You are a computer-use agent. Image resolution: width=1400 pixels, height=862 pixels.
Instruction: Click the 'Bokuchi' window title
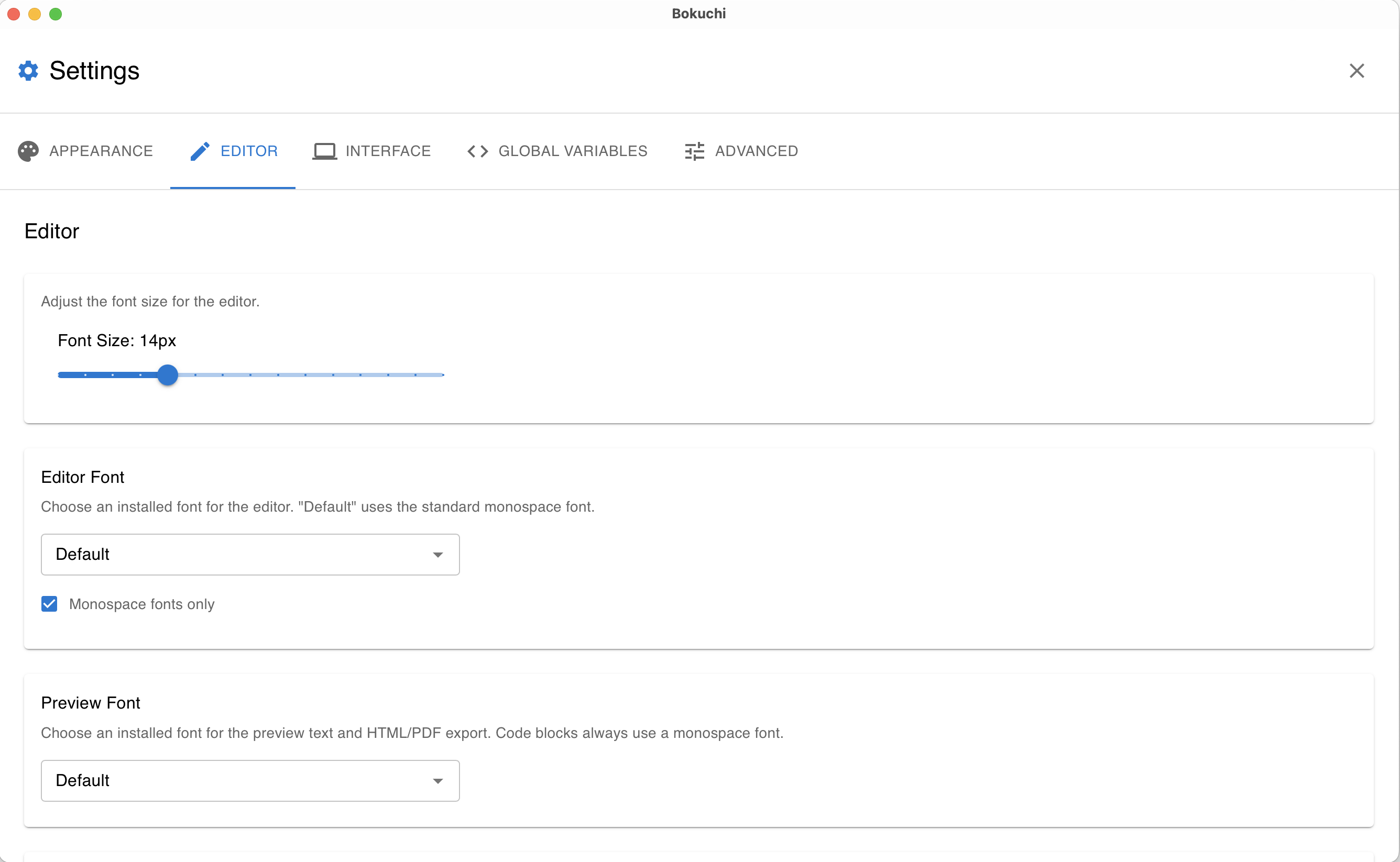[698, 14]
